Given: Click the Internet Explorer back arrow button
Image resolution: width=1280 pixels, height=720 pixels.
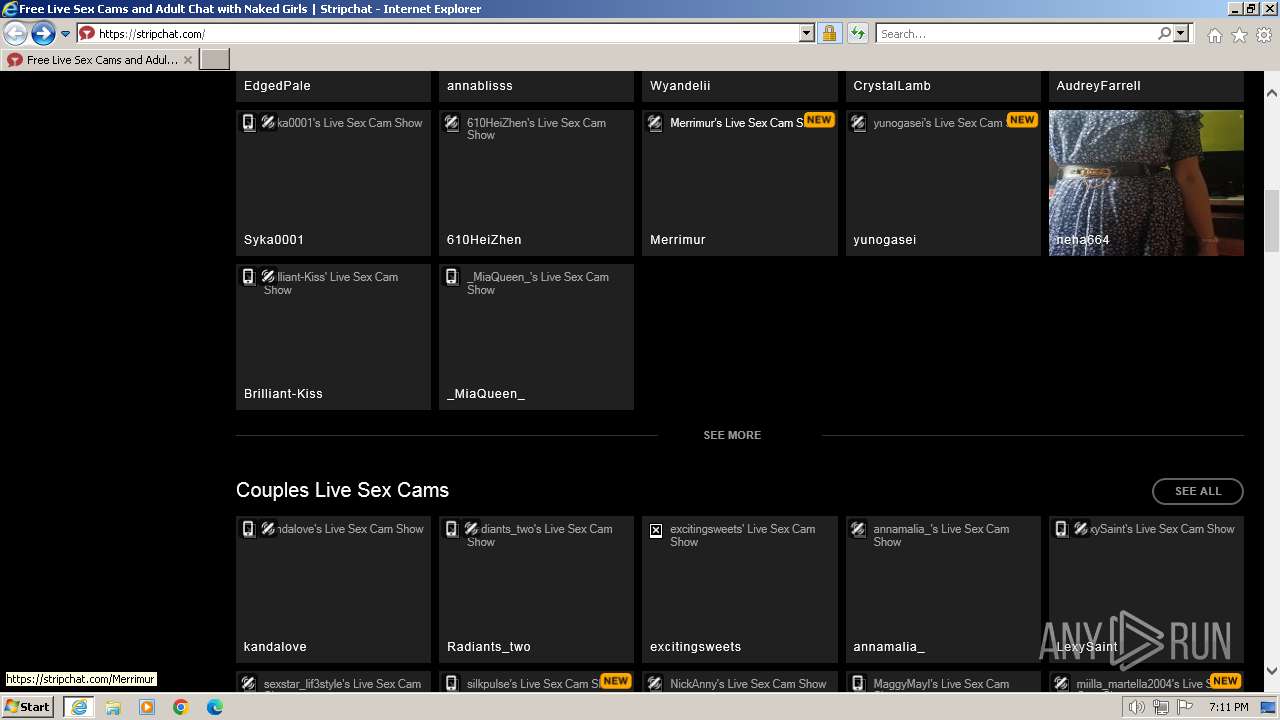Looking at the screenshot, I should tap(15, 34).
